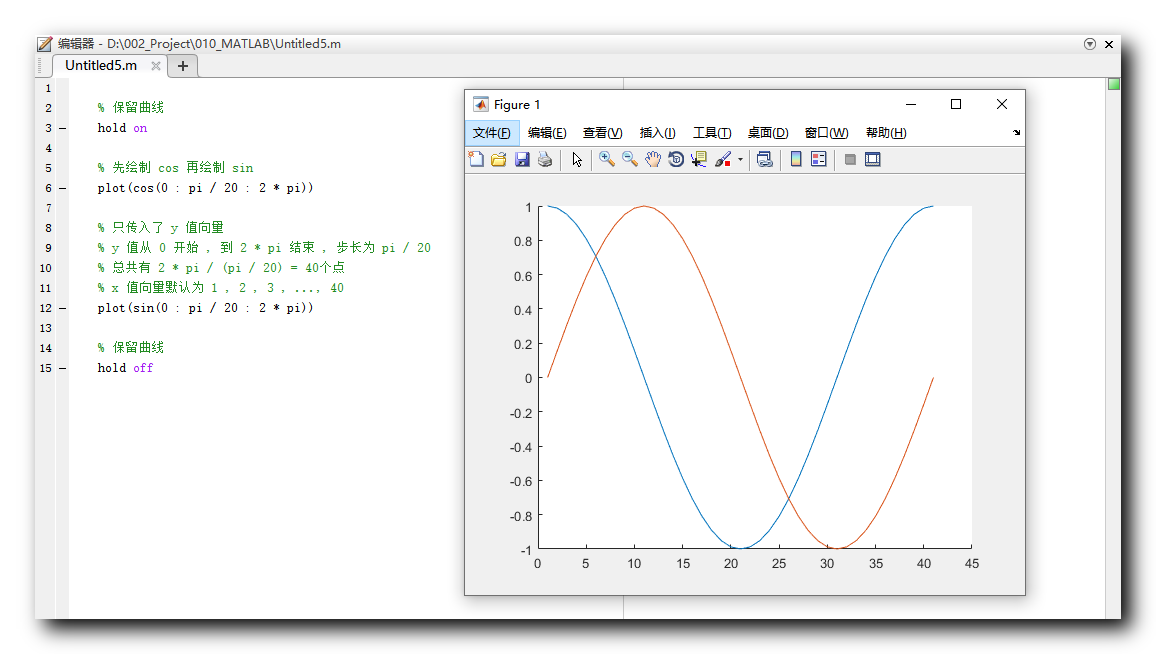Image resolution: width=1156 pixels, height=654 pixels.
Task: Minimize the Figure 1 window
Action: [911, 105]
